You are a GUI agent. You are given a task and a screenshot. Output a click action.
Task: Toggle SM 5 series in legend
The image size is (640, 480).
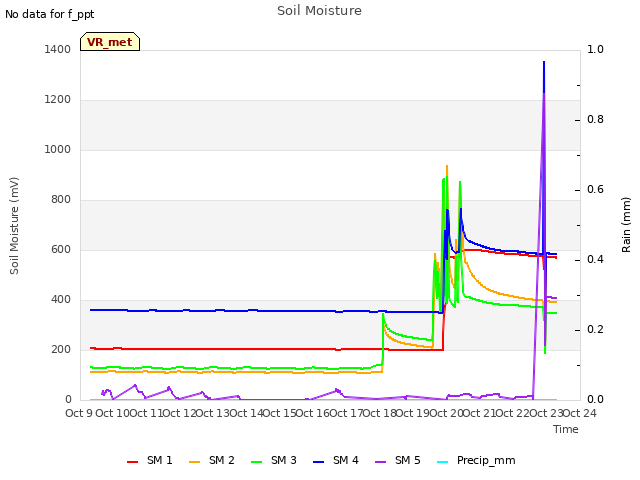(398, 460)
